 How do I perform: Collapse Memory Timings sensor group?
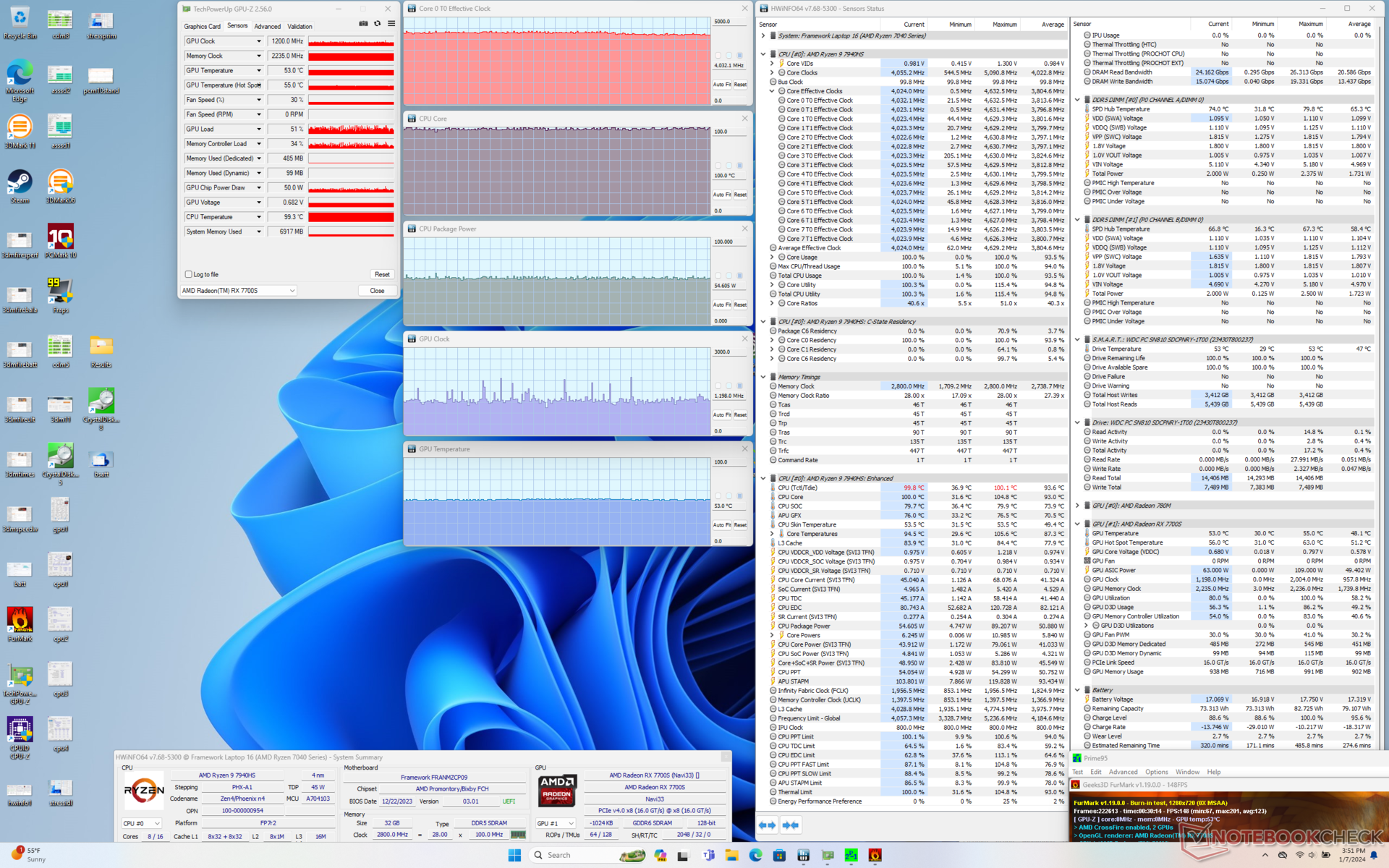(x=763, y=377)
